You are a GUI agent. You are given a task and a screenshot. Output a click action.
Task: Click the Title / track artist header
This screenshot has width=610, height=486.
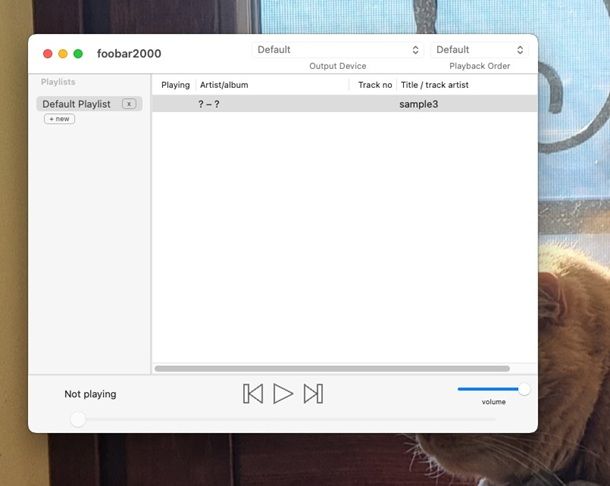click(435, 85)
